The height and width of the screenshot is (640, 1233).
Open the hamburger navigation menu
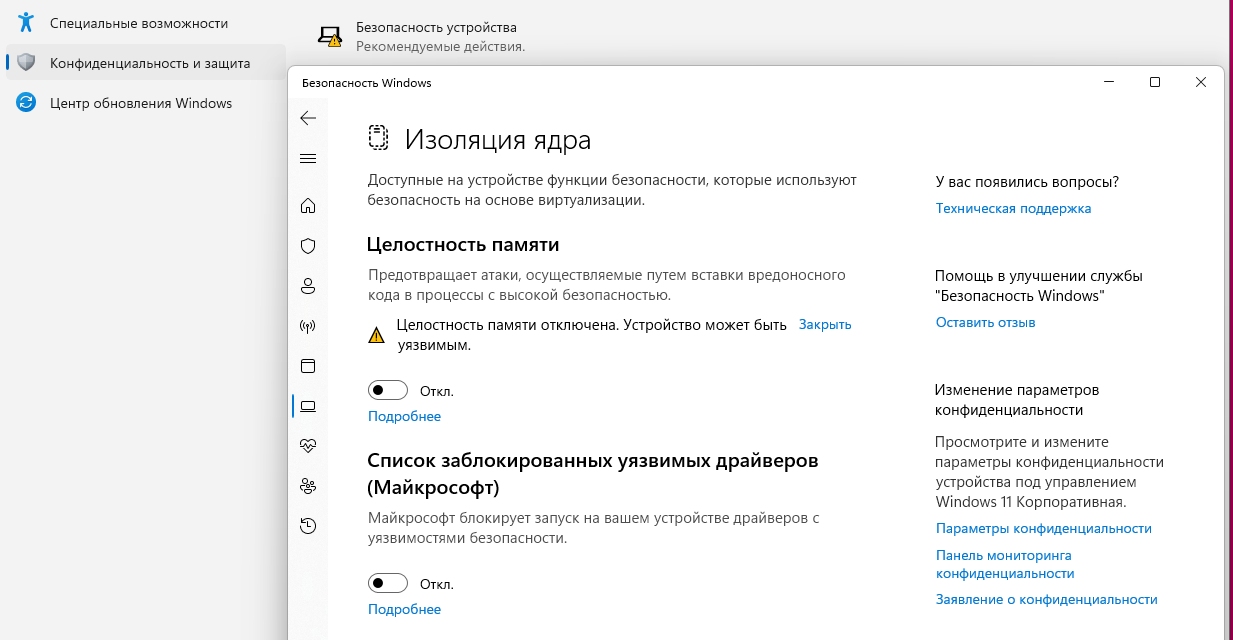[x=308, y=159]
